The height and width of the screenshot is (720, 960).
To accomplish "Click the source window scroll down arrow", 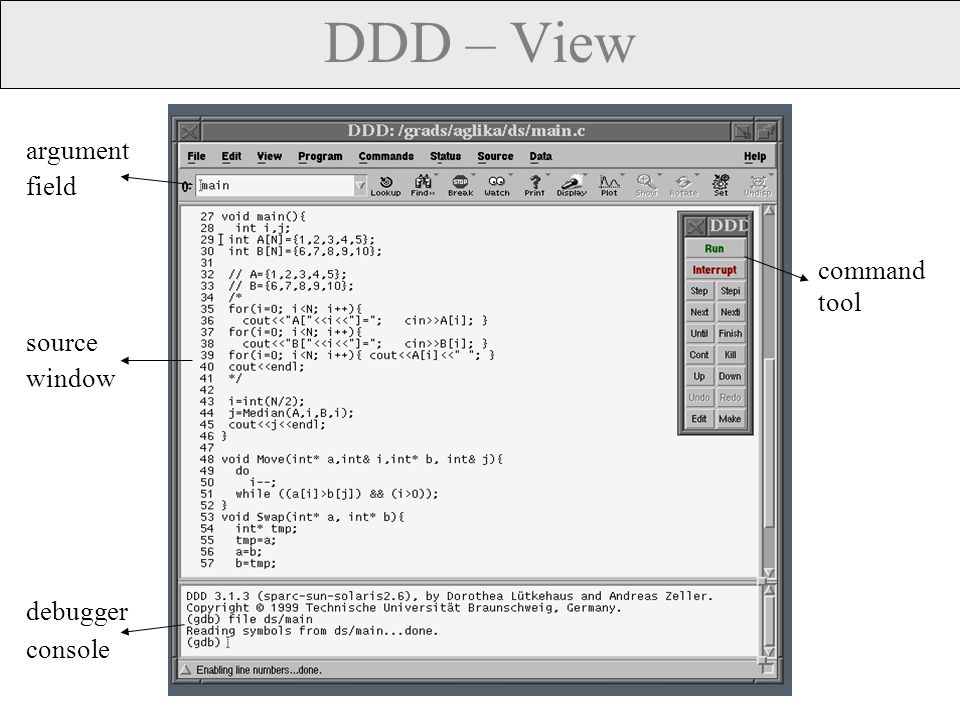I will [x=769, y=573].
